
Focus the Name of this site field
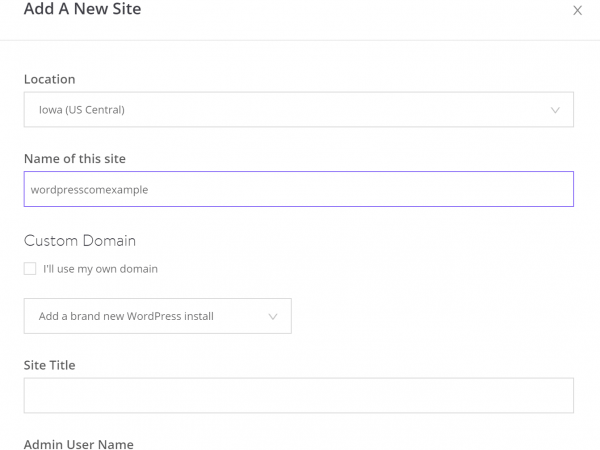298,189
